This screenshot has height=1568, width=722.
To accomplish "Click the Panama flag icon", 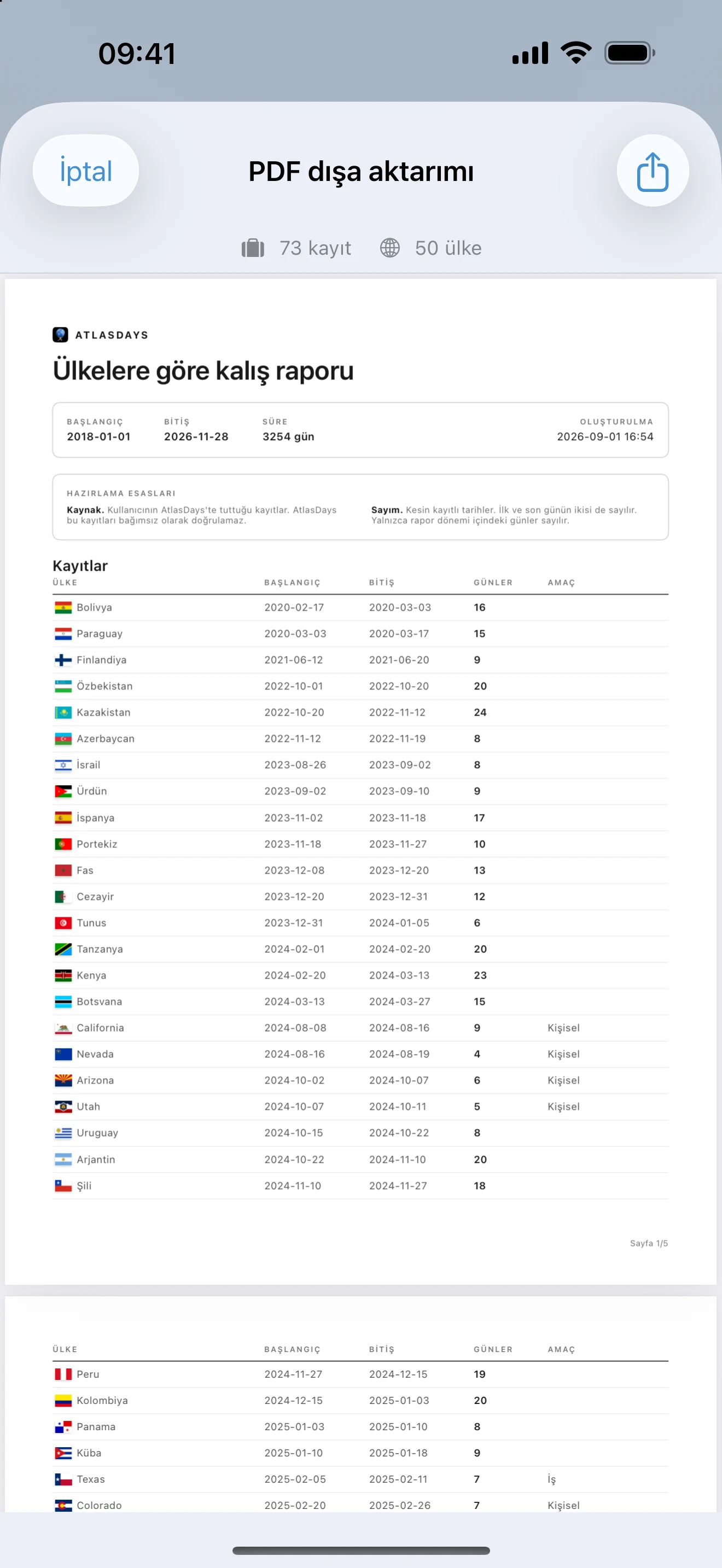I will [63, 1427].
